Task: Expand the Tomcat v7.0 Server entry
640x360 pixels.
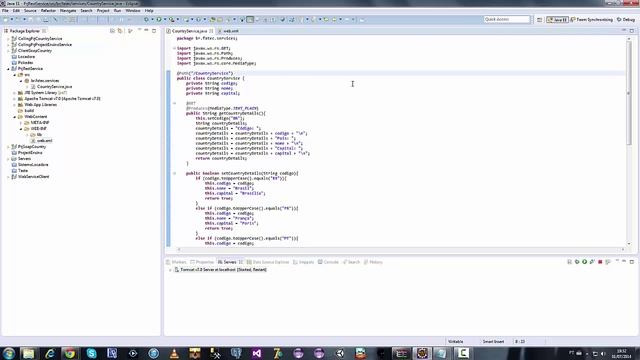Action: [x=170, y=270]
